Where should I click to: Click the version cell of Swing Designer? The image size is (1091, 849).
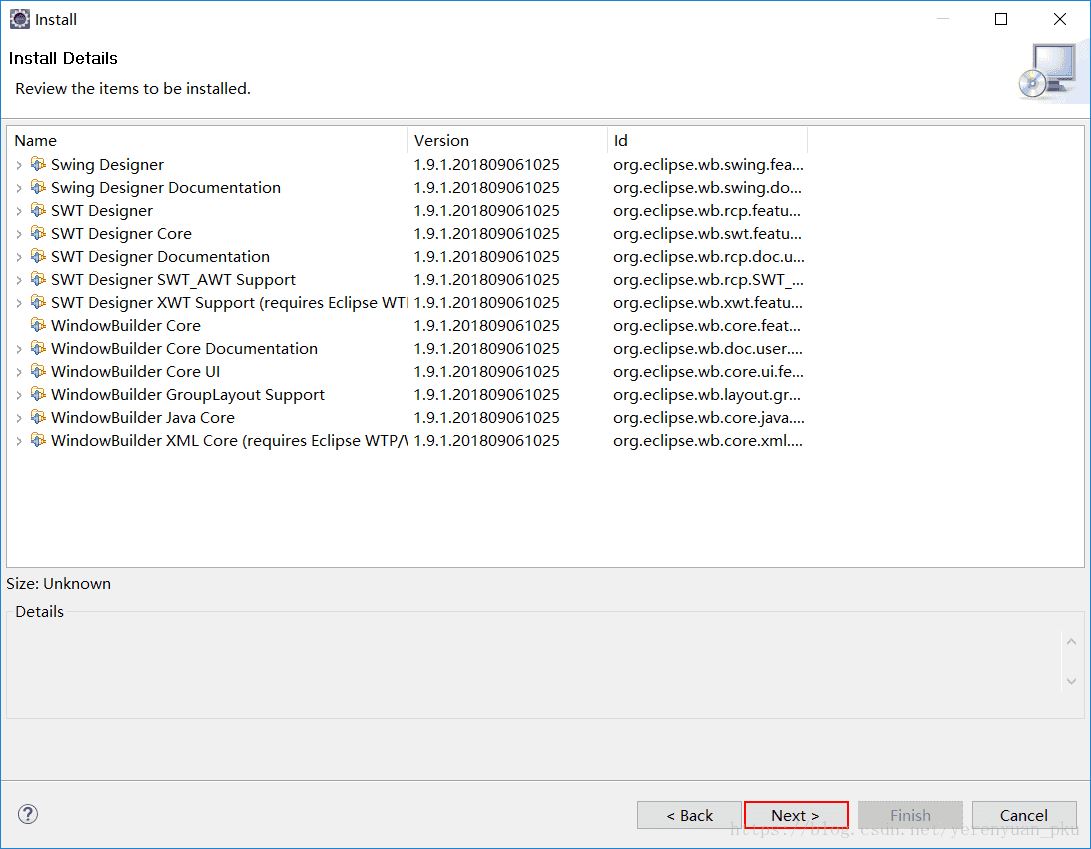(x=486, y=165)
